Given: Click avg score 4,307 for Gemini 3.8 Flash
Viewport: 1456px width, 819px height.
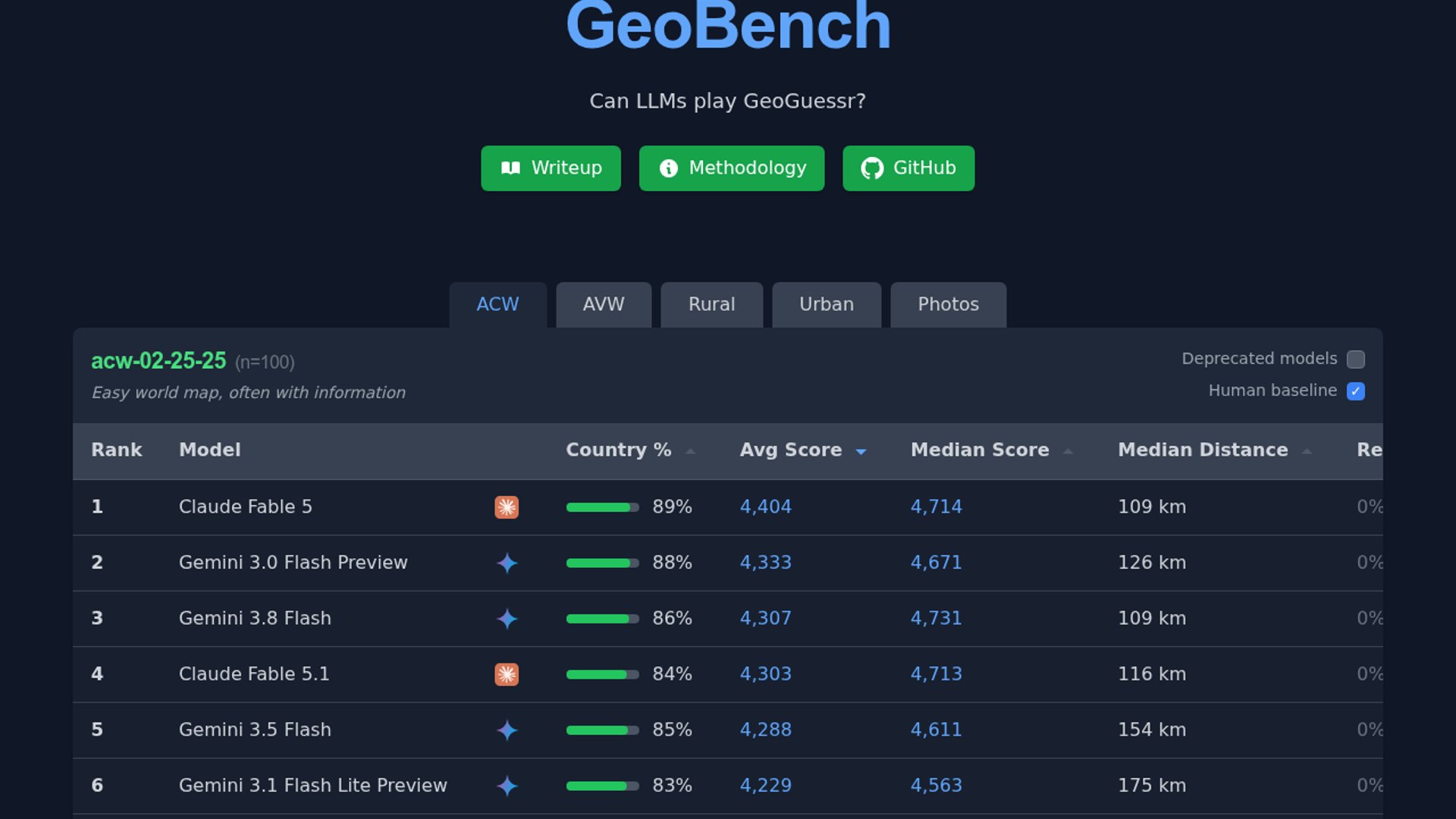Looking at the screenshot, I should click(x=765, y=619).
